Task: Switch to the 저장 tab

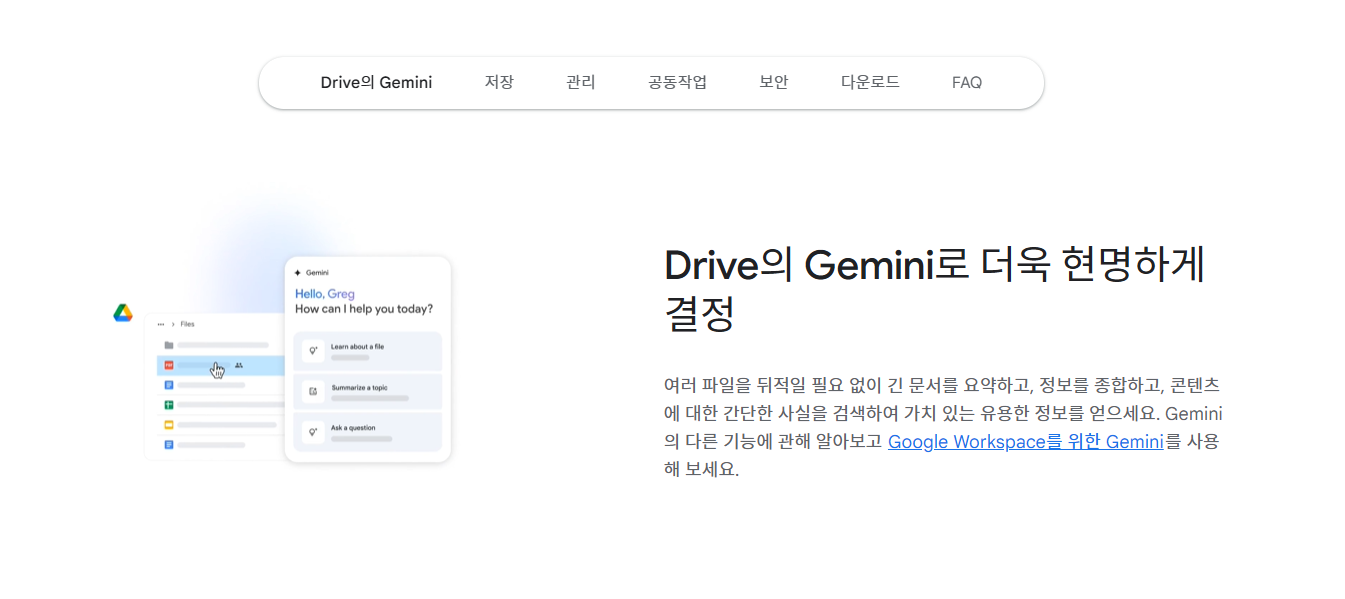Action: tap(499, 82)
